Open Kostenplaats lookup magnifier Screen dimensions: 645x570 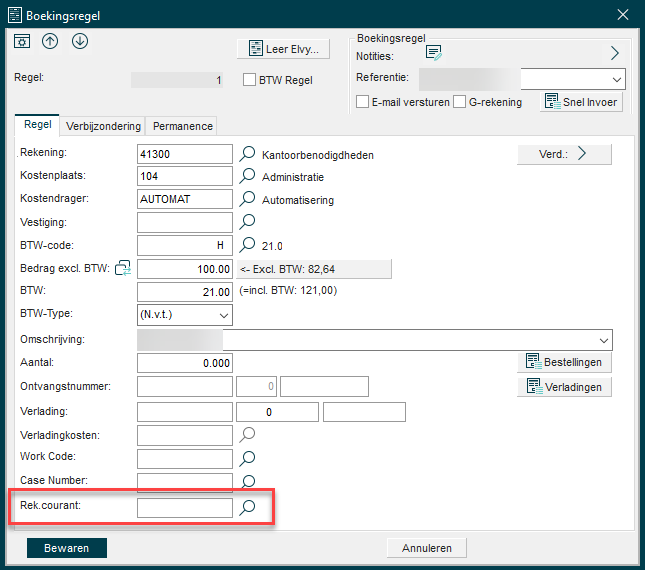pos(248,176)
